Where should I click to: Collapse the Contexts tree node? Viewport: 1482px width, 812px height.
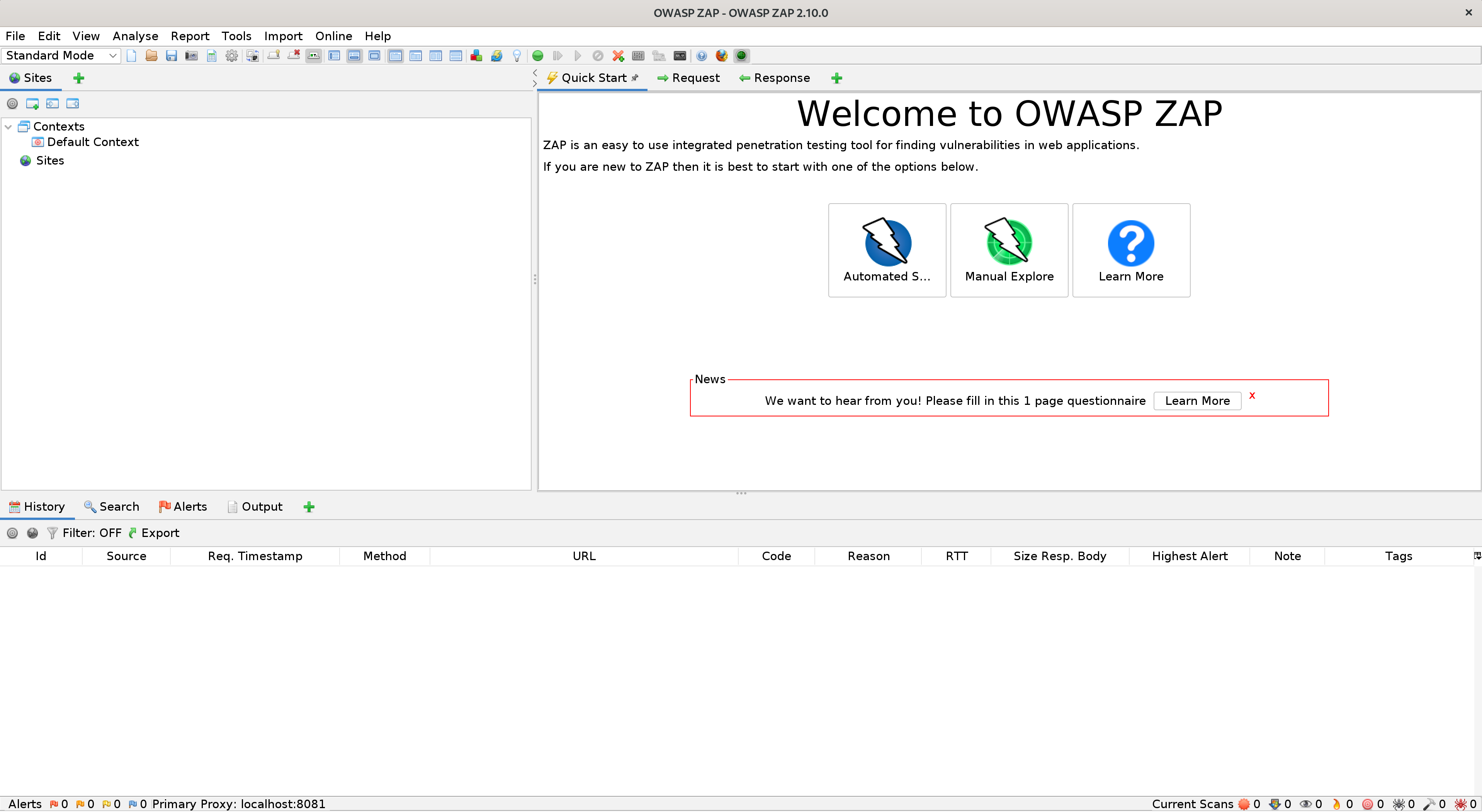pyautogui.click(x=8, y=127)
